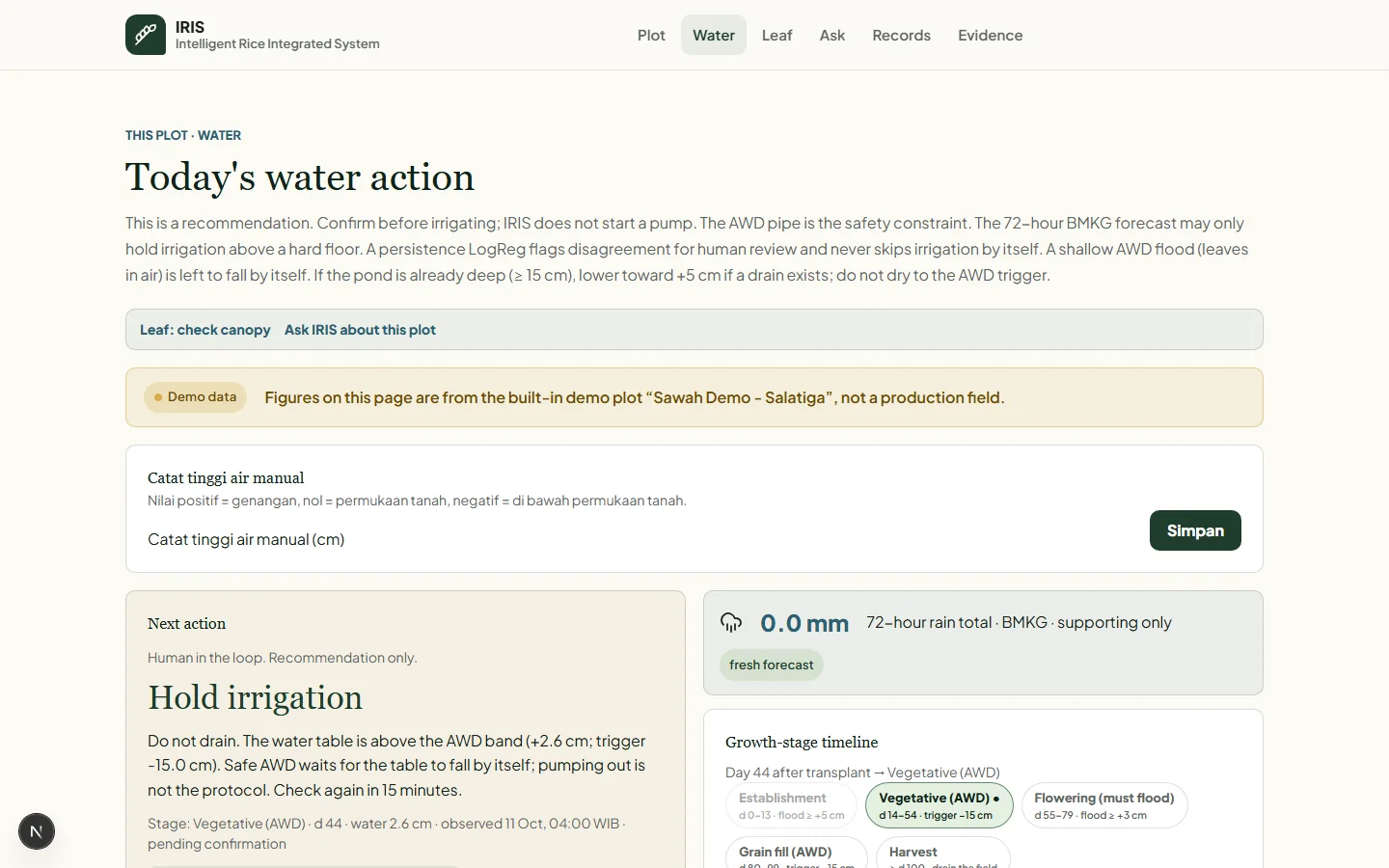
Task: Click the '0.0 mm' rain total value
Action: coord(804,623)
